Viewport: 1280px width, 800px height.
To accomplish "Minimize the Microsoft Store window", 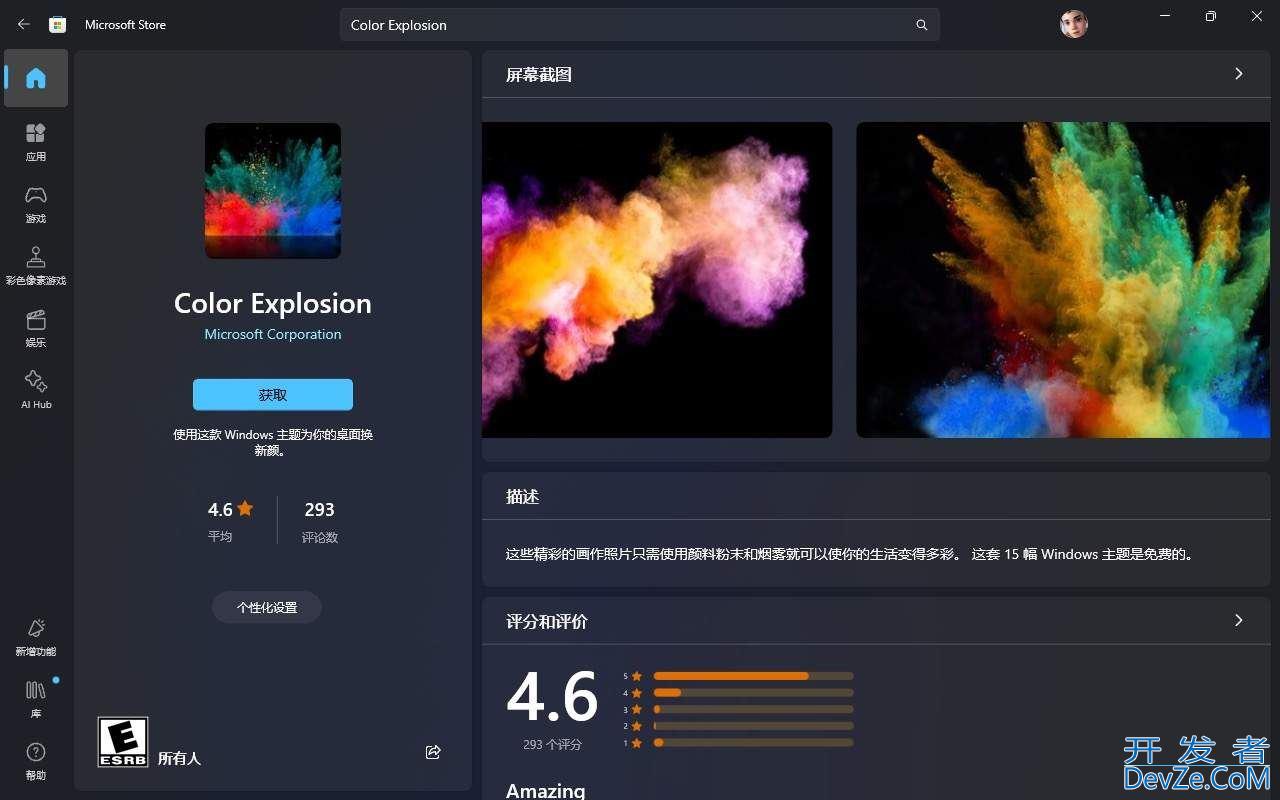I will [1165, 16].
